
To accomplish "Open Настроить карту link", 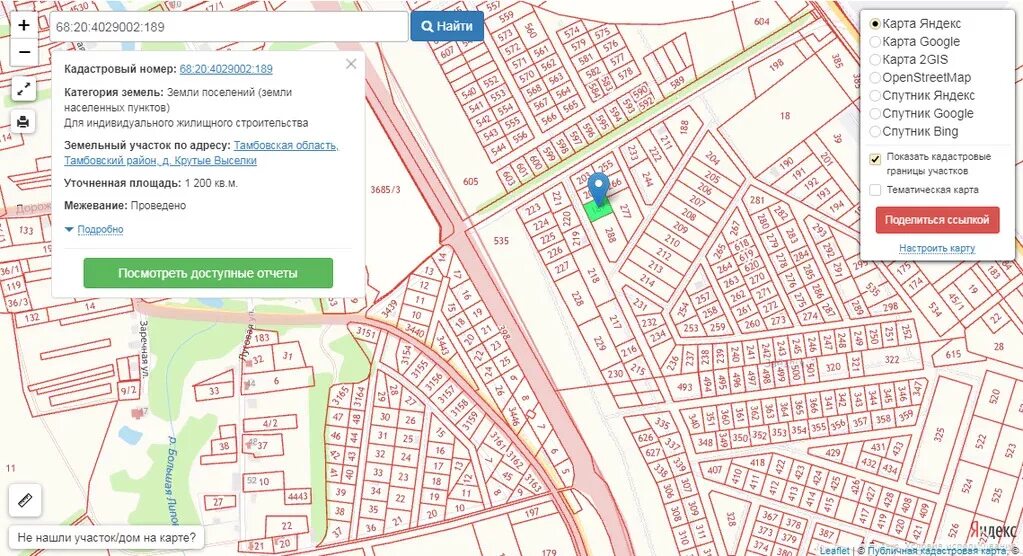I will click(x=937, y=248).
